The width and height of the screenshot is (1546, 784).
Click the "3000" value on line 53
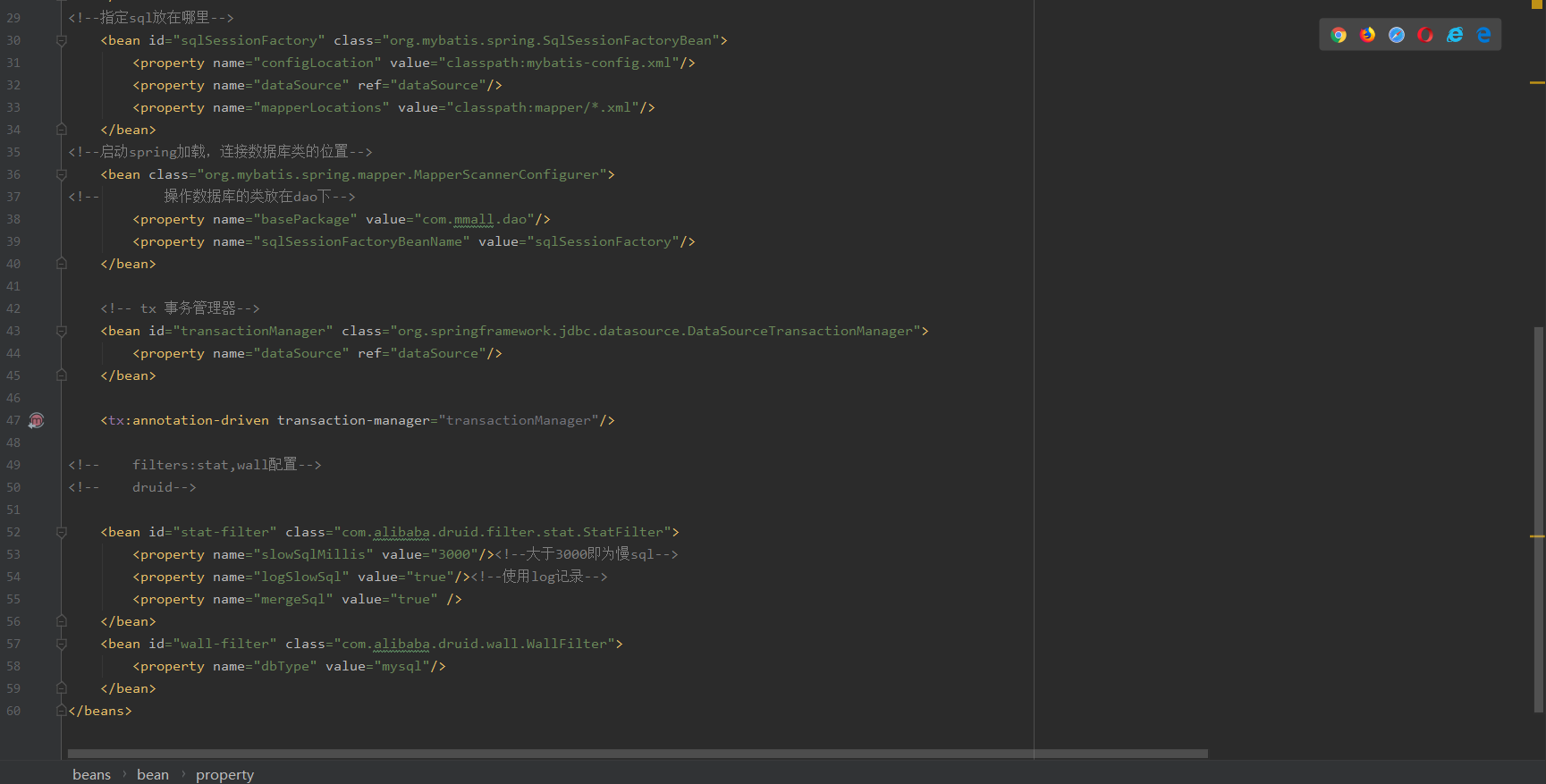tap(454, 554)
